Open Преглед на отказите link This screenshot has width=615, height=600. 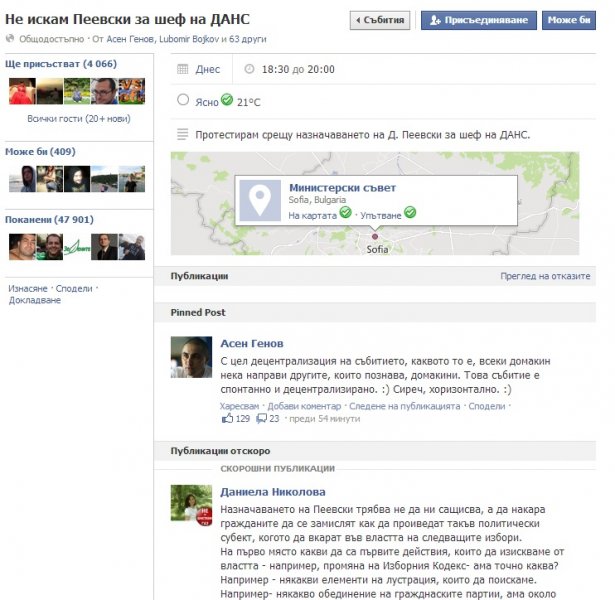545,276
